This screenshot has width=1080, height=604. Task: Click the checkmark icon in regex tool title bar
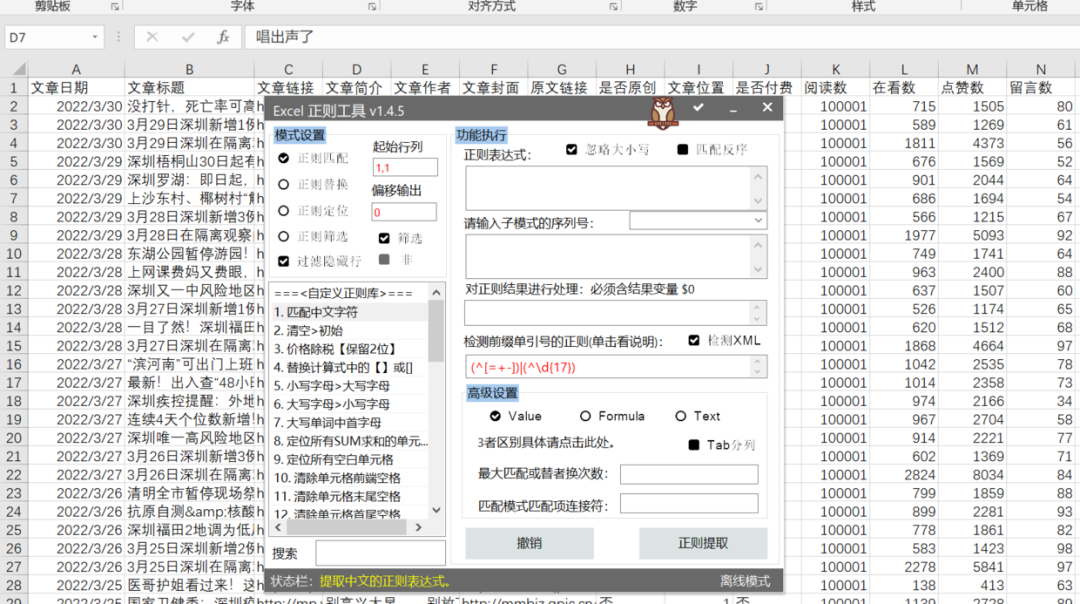(698, 107)
